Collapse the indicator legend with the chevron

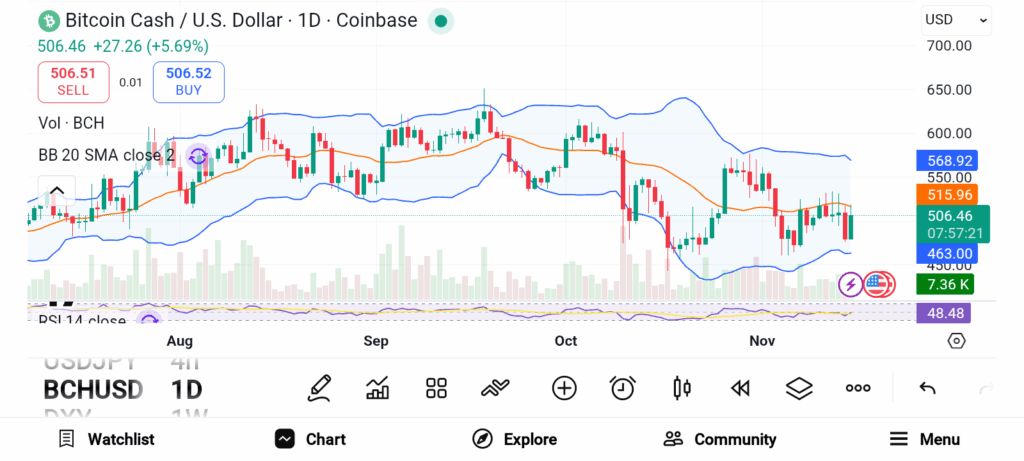57,191
